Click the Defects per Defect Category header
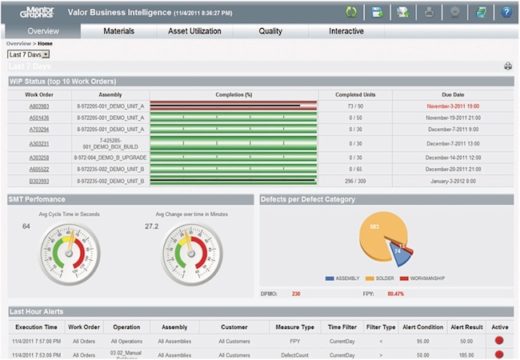 click(387, 199)
